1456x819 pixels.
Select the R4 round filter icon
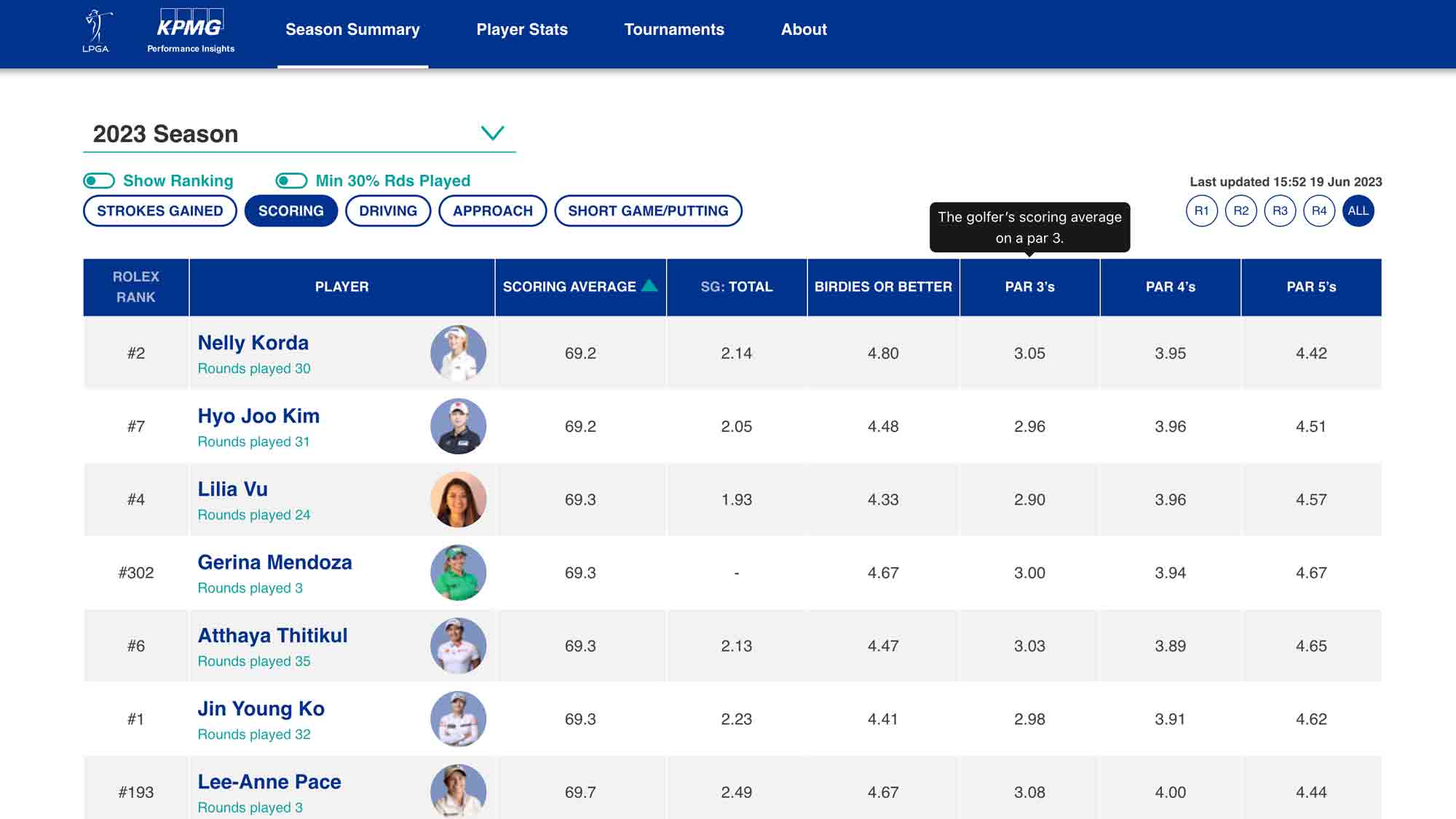point(1318,210)
